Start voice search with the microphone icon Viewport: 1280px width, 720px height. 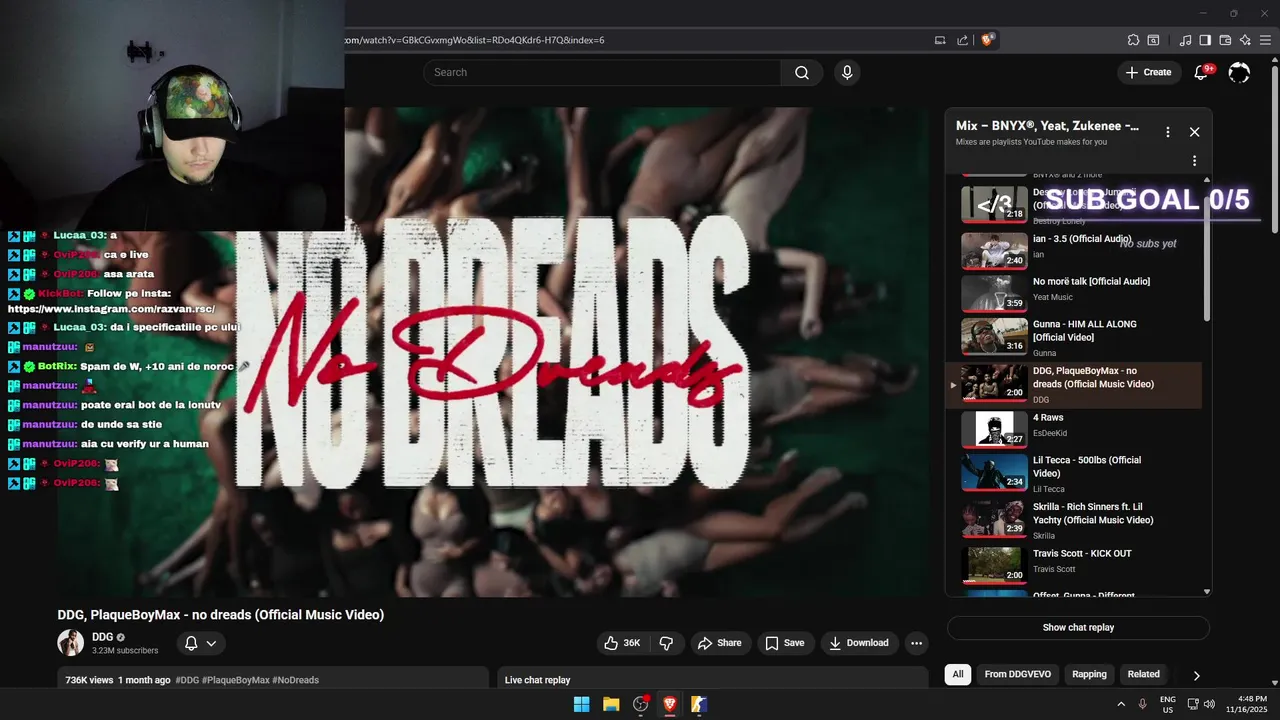point(847,72)
